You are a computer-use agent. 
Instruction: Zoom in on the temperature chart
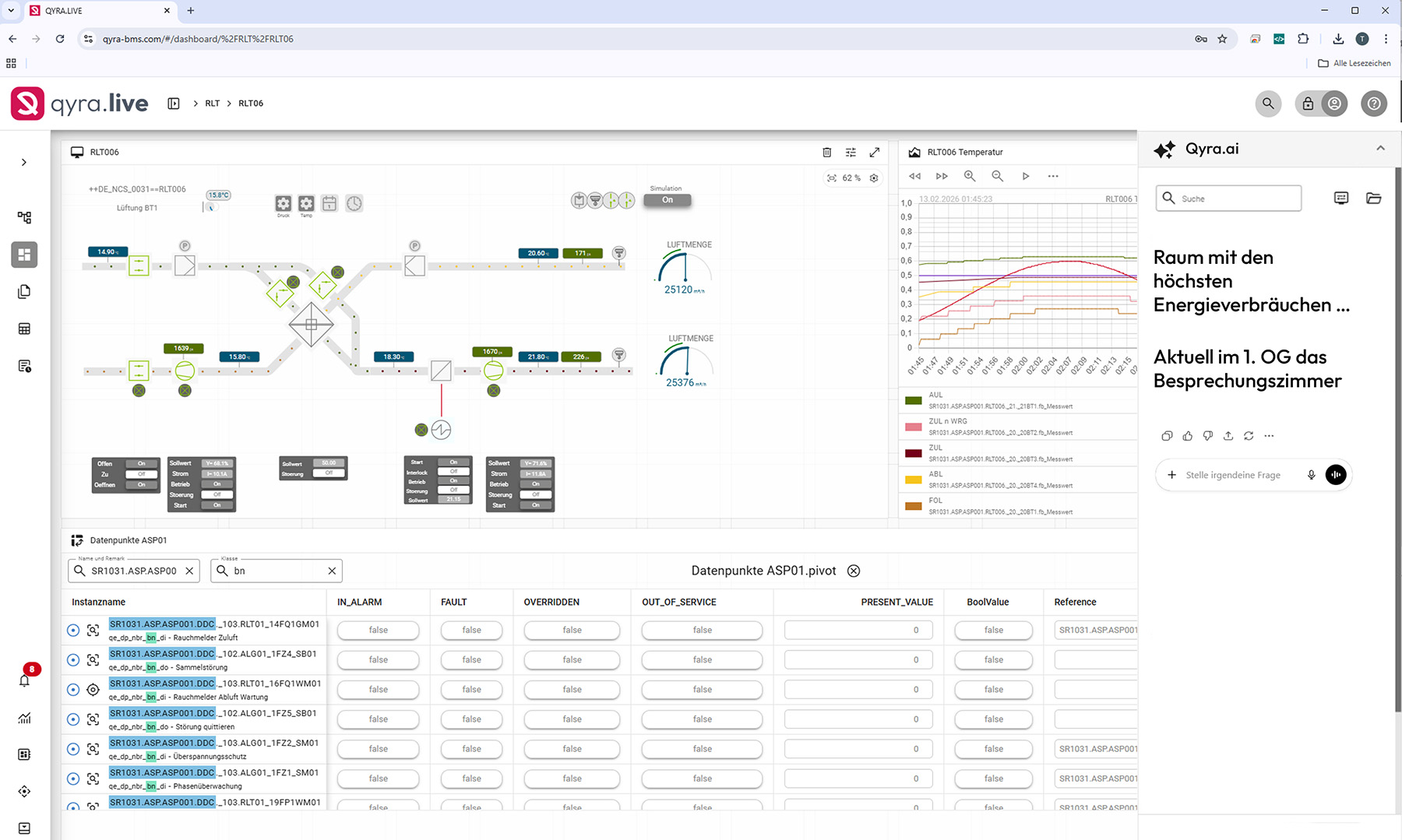pyautogui.click(x=970, y=176)
